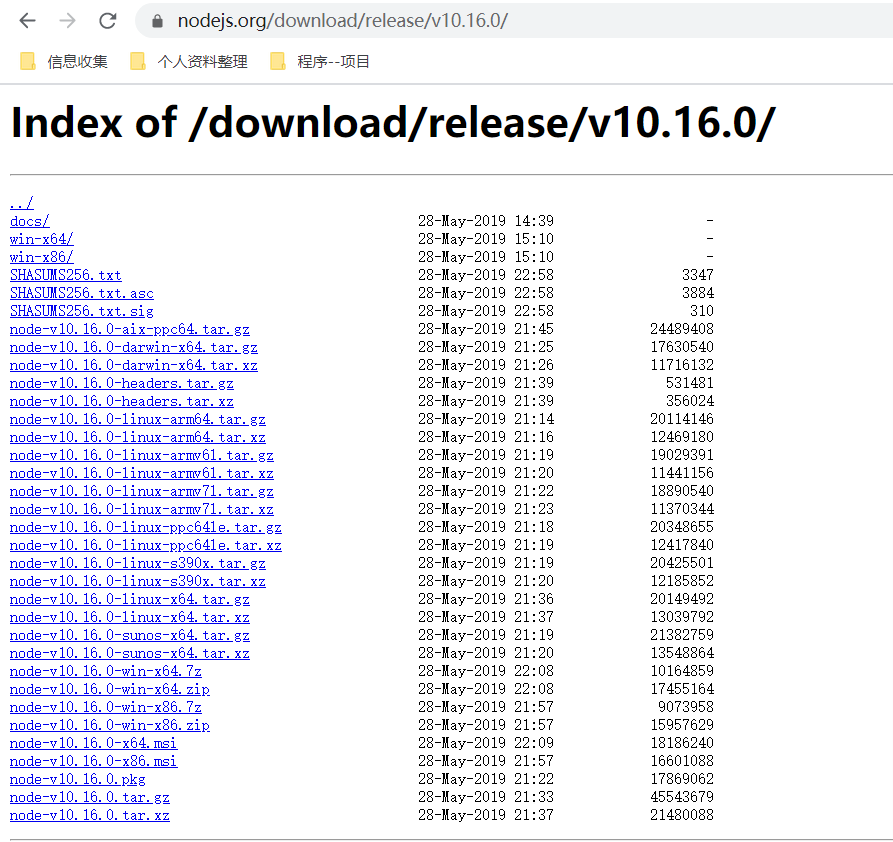This screenshot has width=893, height=842.
Task: Click file size value 9073958
Action: click(686, 707)
